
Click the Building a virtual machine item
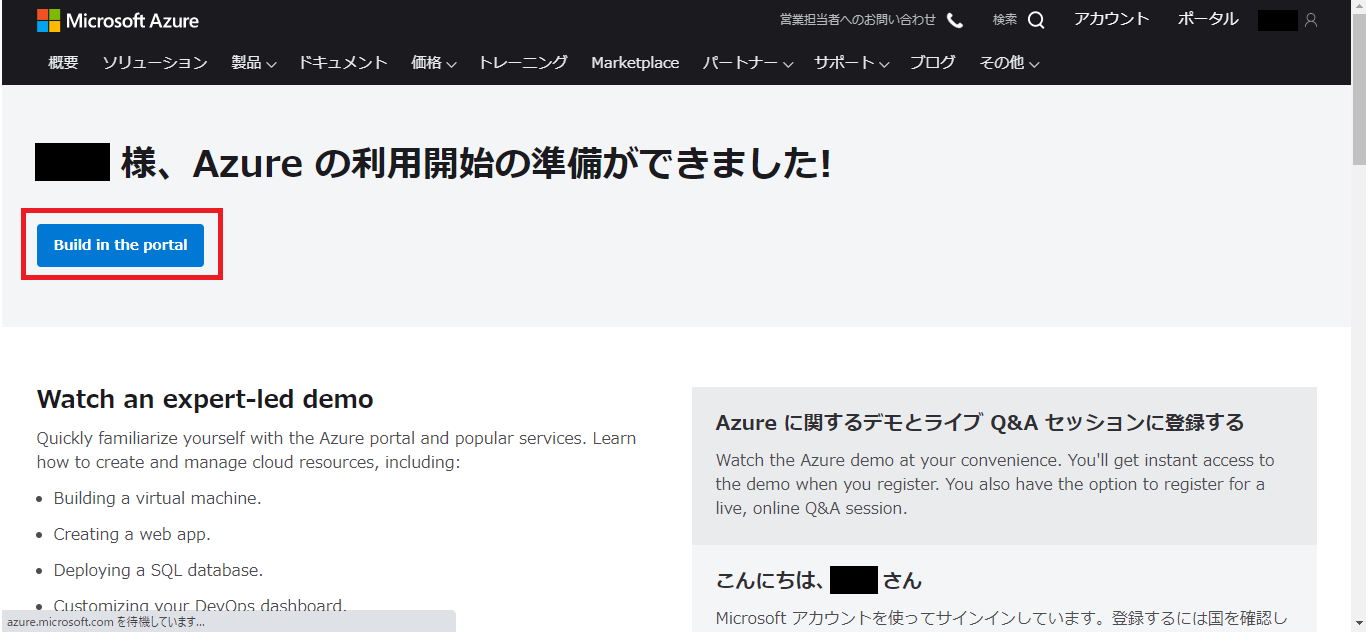(x=157, y=498)
